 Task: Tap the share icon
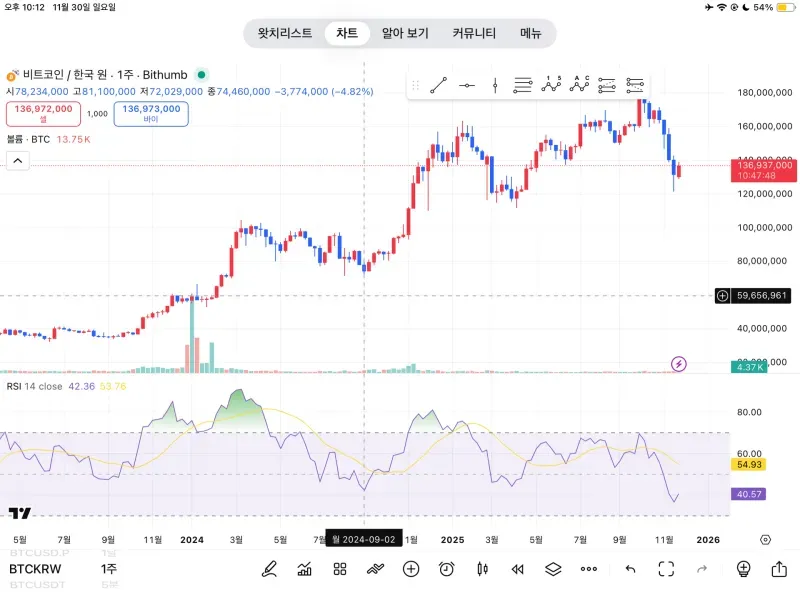coord(779,569)
